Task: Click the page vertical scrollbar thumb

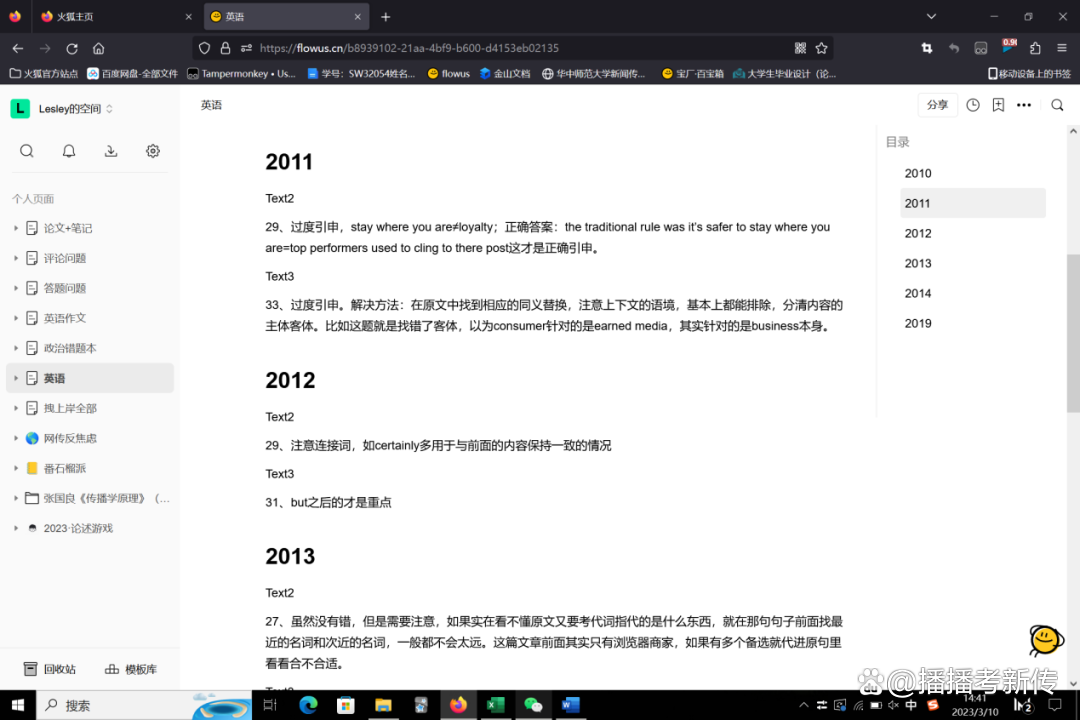Action: tap(1073, 333)
